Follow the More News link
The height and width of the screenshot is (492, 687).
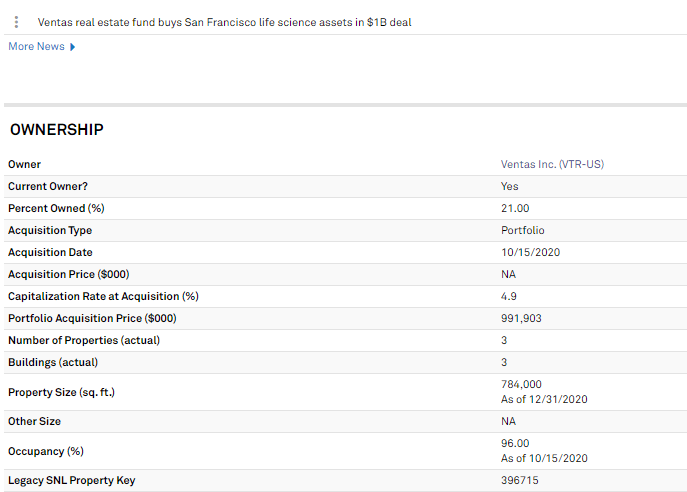point(36,46)
